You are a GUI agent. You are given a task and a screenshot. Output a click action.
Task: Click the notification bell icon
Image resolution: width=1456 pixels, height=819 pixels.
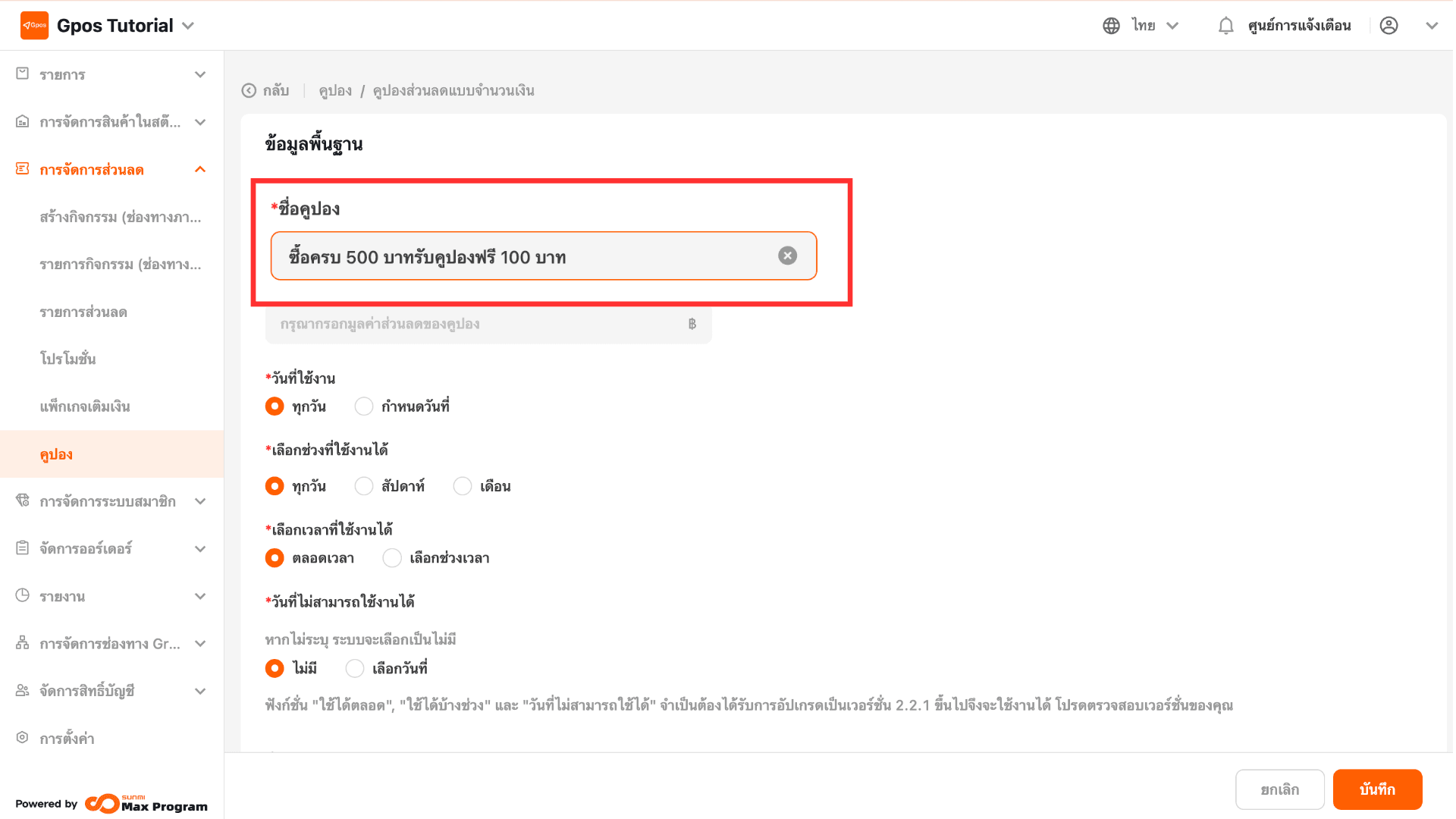[x=1225, y=26]
